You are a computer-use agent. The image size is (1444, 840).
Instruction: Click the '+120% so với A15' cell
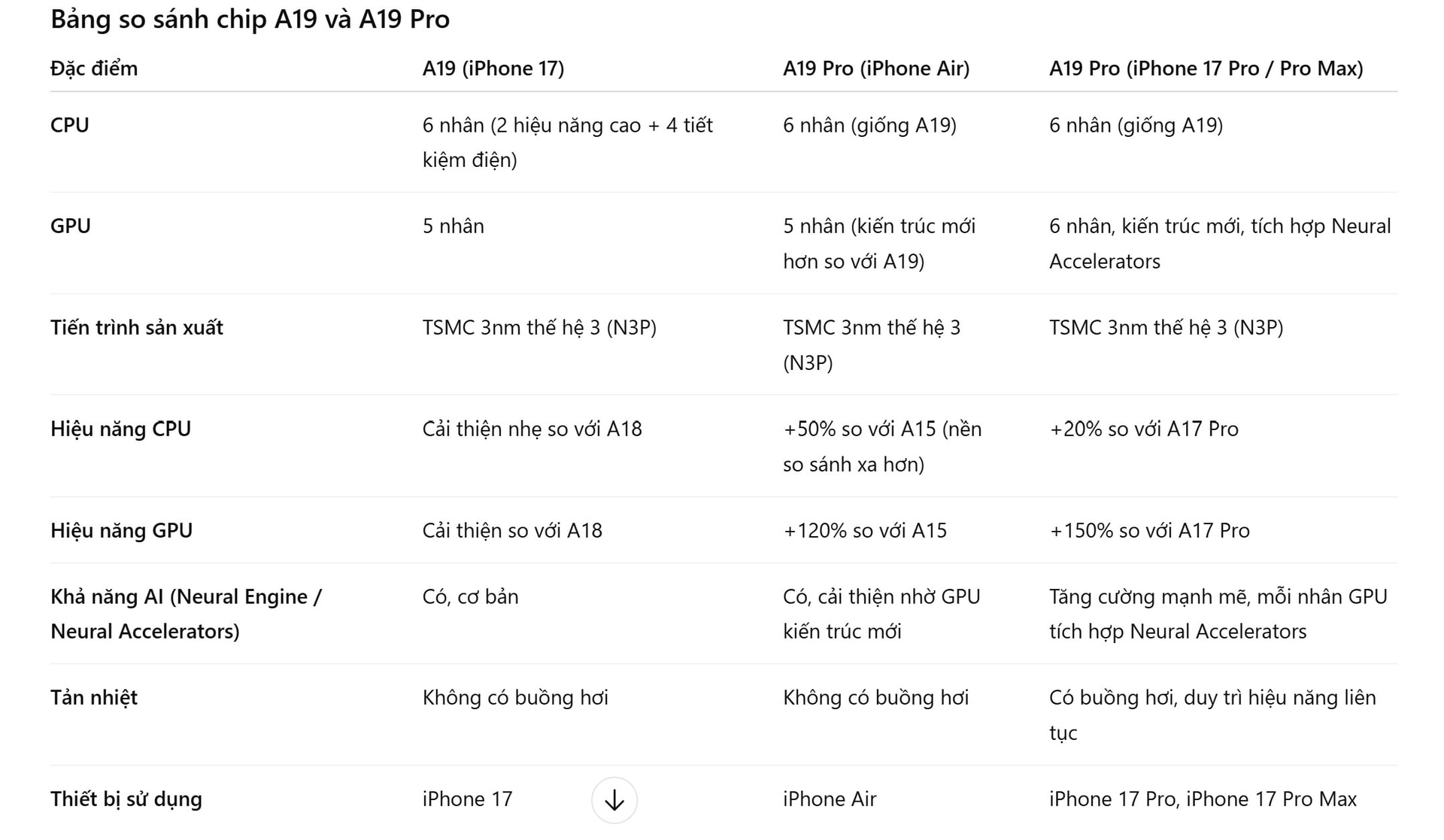865,530
